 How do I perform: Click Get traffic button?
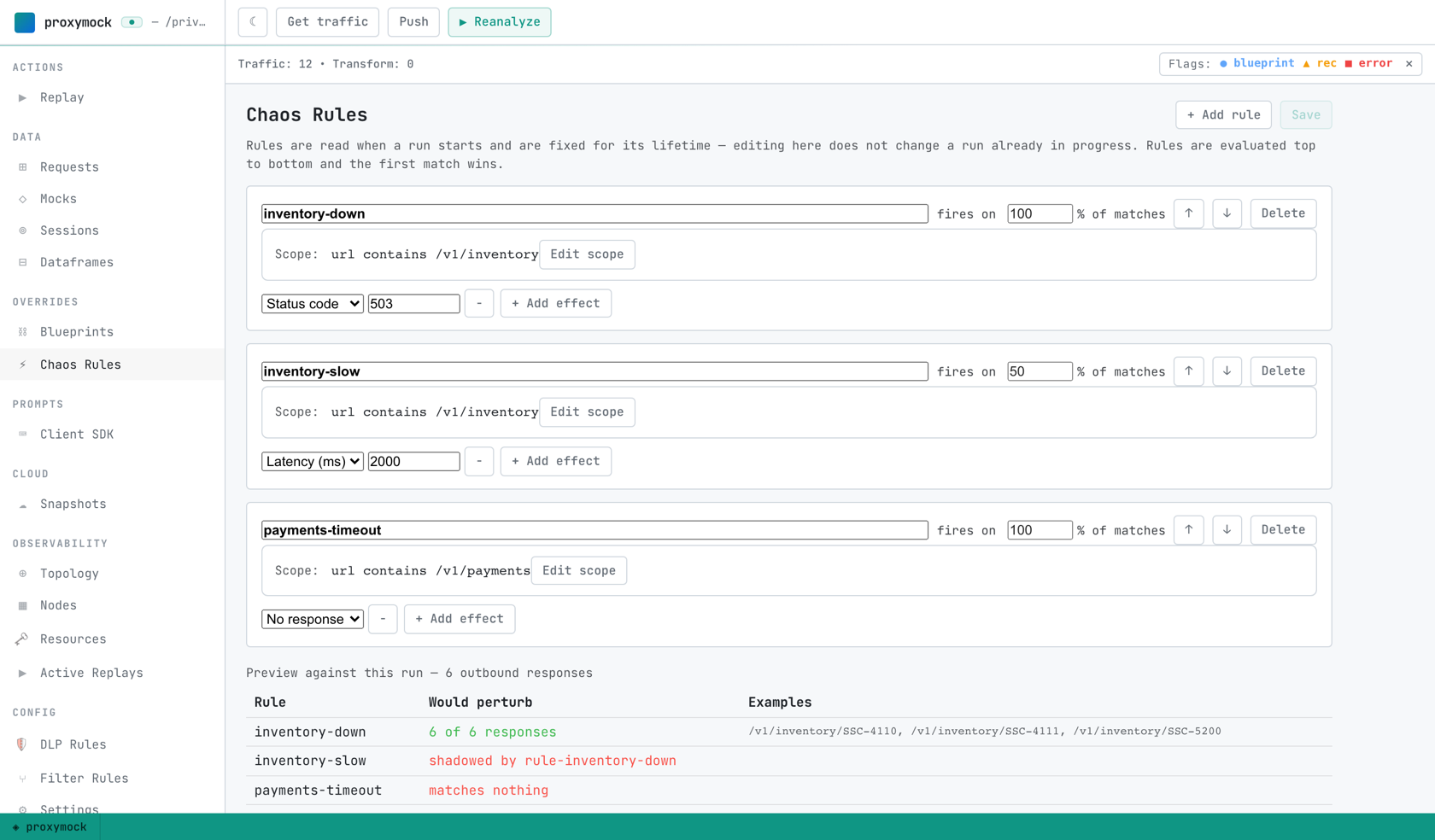[328, 22]
